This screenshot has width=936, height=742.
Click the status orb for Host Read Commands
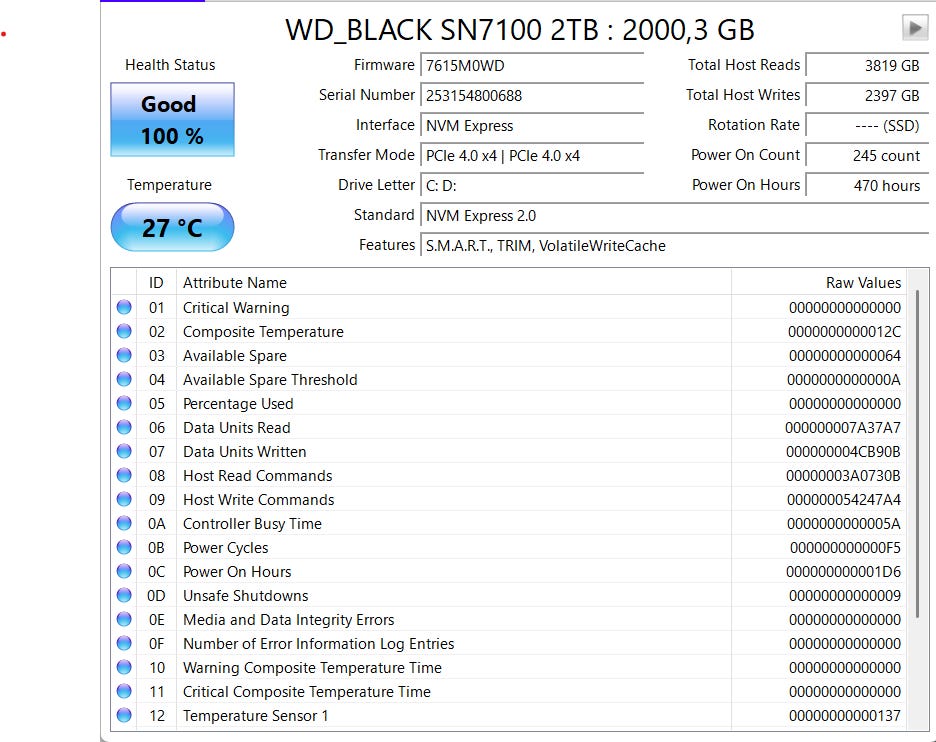(x=124, y=475)
